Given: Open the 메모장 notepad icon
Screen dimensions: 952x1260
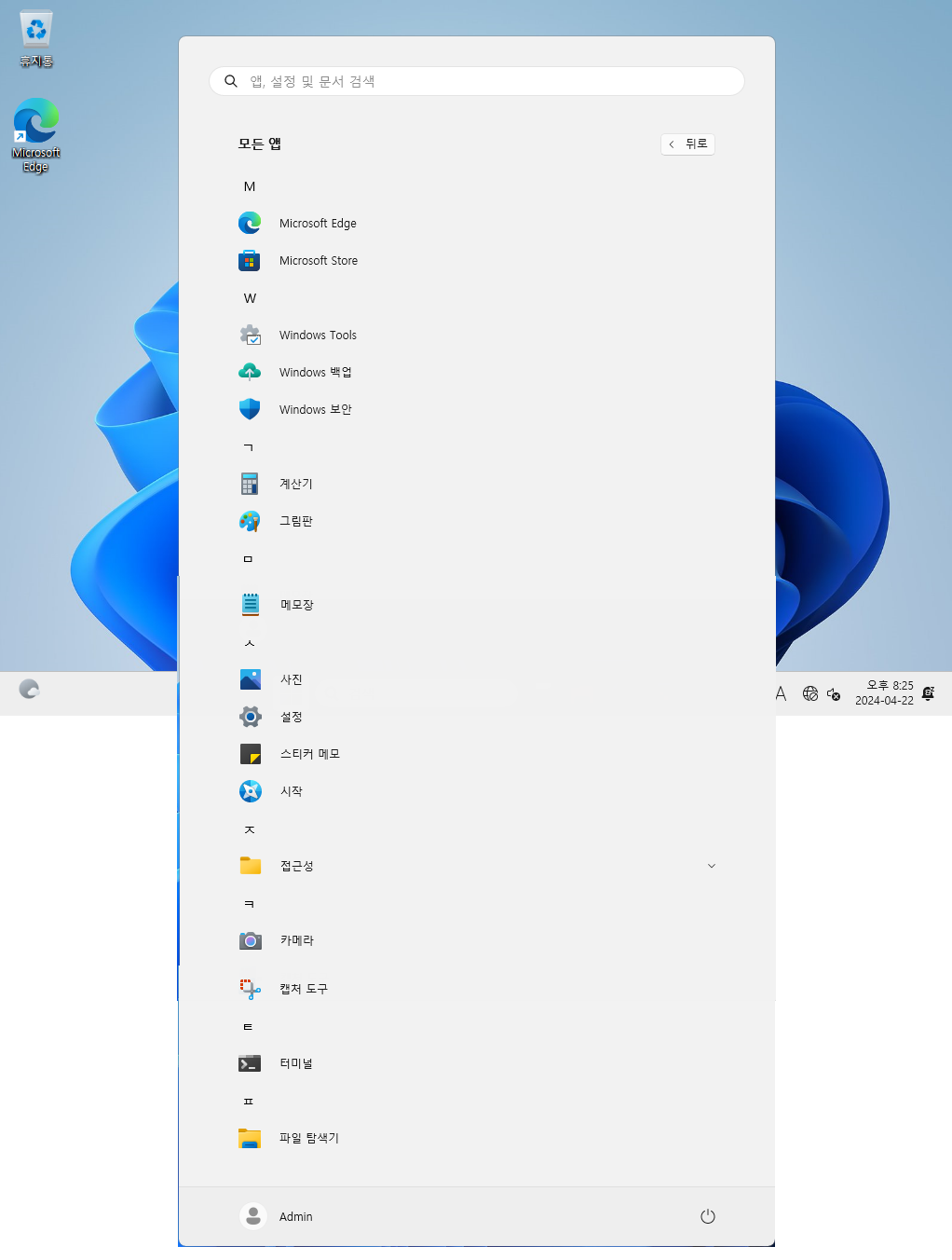Looking at the screenshot, I should 250,605.
